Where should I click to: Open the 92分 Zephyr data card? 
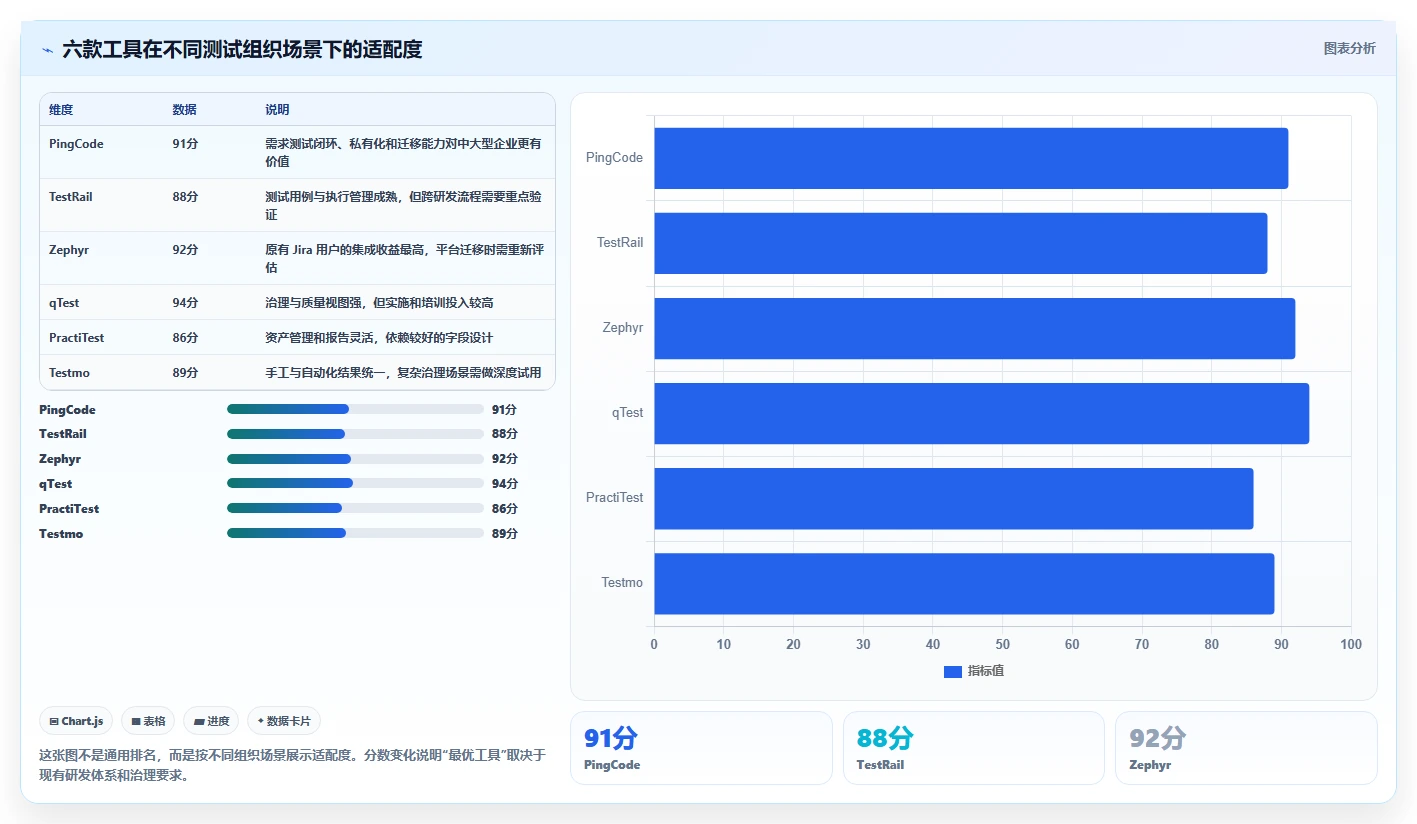1246,748
